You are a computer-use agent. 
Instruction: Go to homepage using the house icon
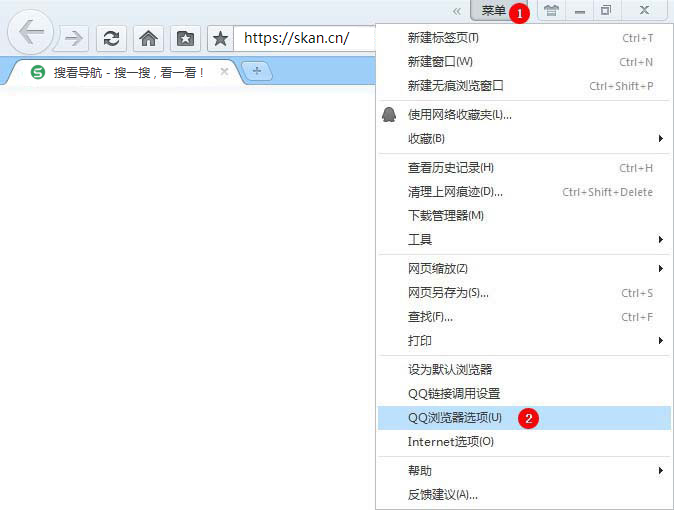click(148, 38)
